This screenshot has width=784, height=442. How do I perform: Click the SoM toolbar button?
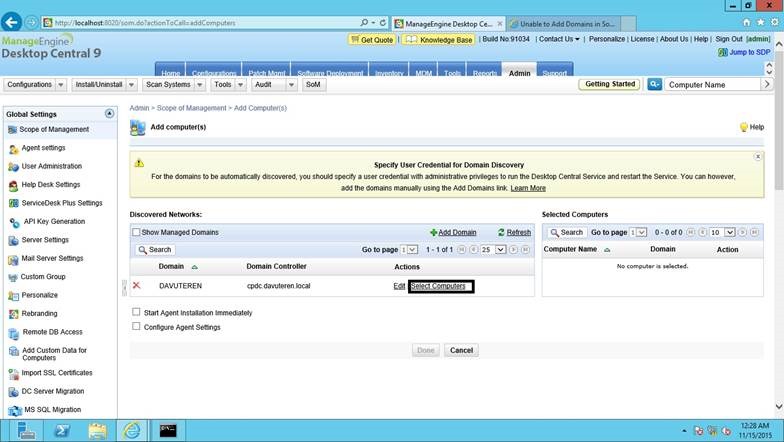tap(314, 84)
